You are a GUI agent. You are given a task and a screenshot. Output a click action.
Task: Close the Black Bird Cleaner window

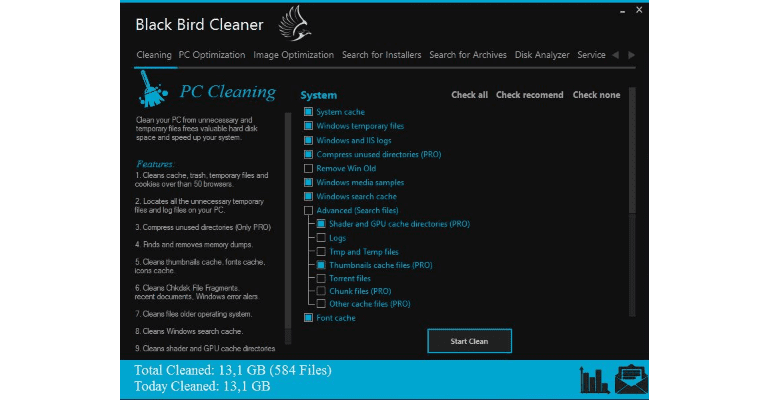(x=639, y=10)
